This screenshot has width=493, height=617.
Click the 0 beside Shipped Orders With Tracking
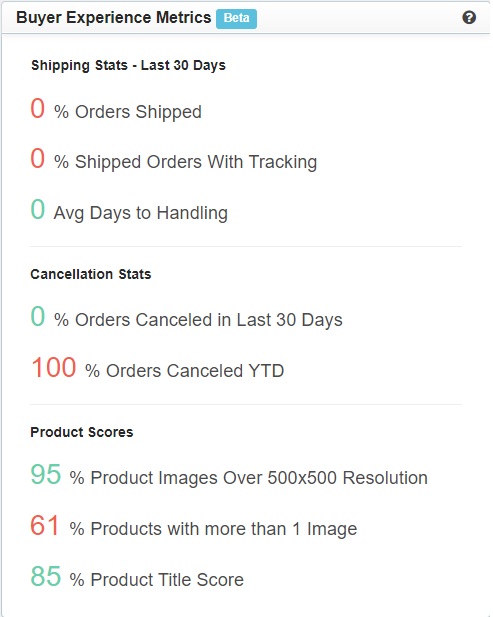click(x=37, y=159)
